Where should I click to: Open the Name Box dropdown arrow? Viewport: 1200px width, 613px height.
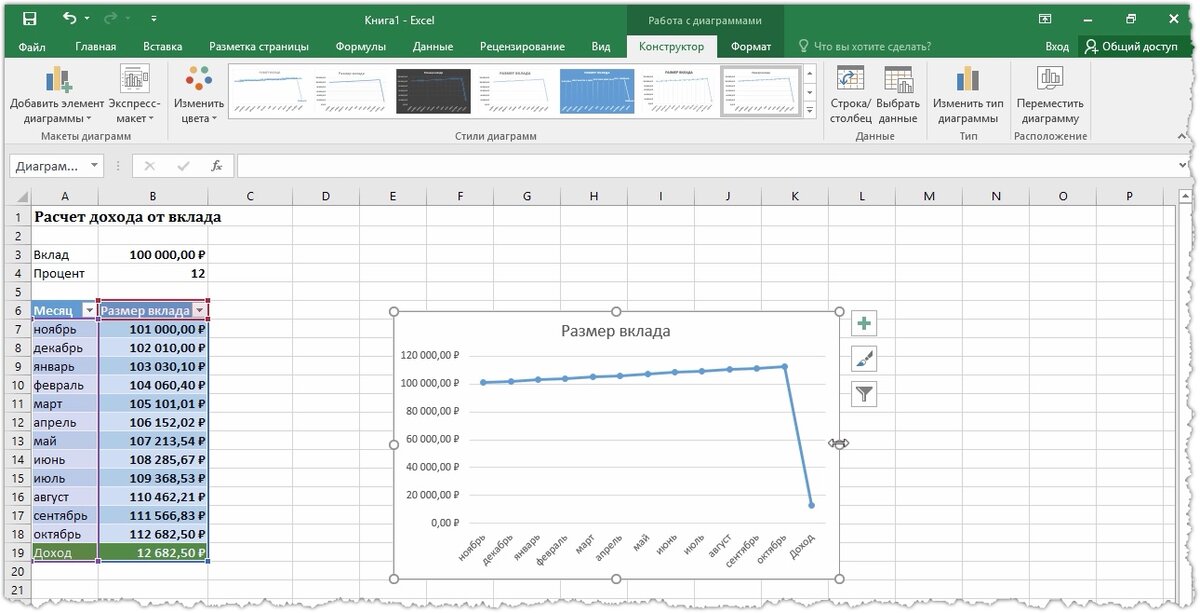click(x=94, y=166)
